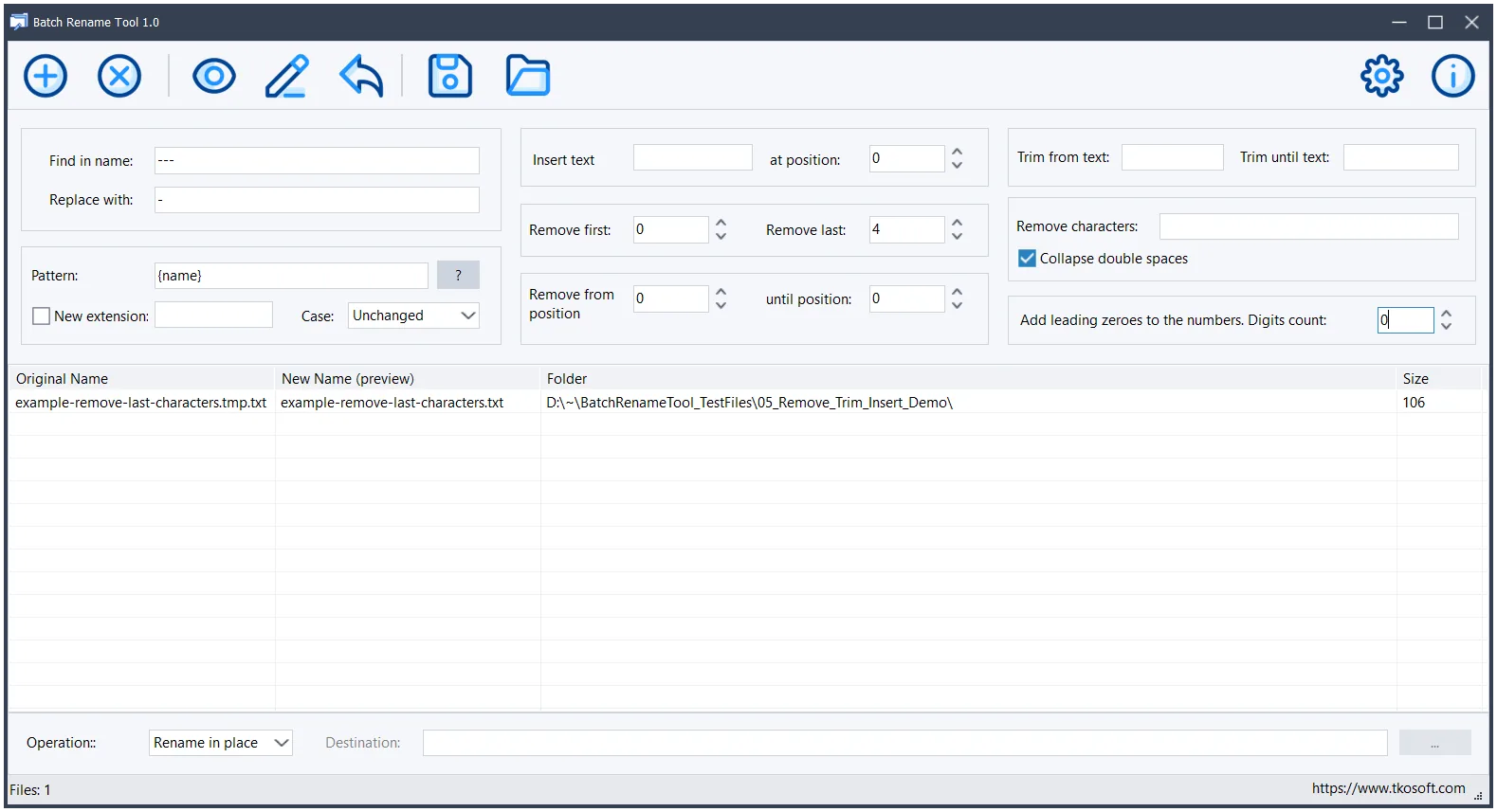Increase the Remove first value

coord(721,223)
